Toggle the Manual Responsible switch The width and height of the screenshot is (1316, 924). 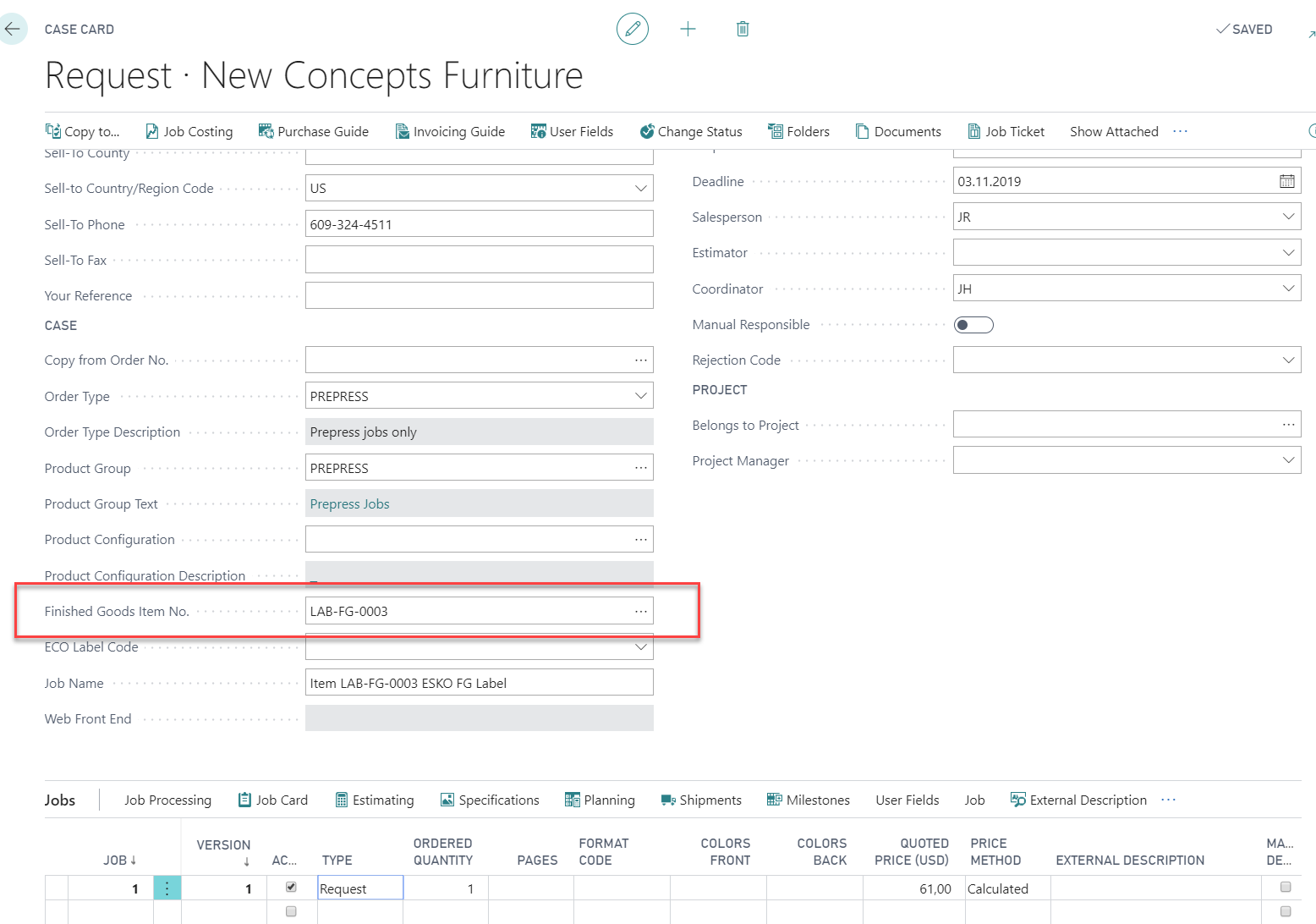(x=973, y=325)
